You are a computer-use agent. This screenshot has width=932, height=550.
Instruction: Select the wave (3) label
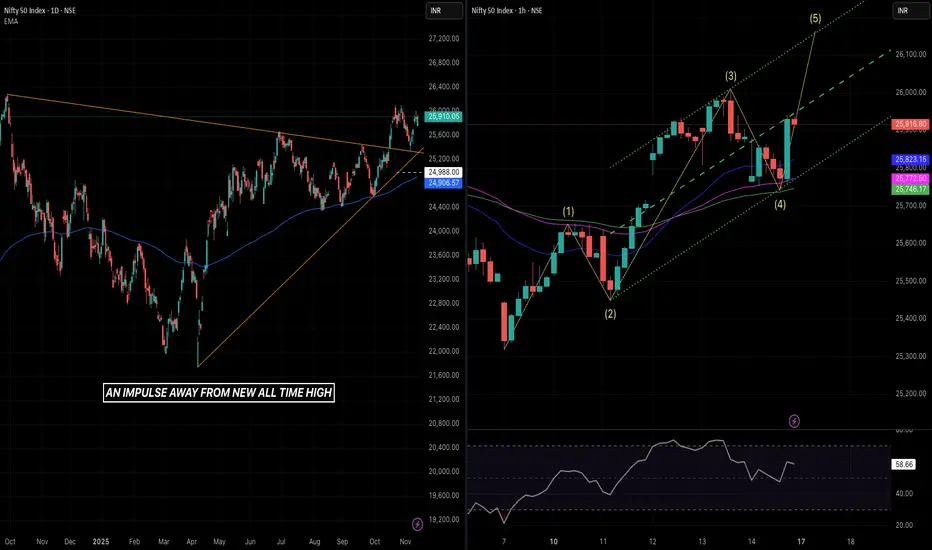(x=731, y=76)
